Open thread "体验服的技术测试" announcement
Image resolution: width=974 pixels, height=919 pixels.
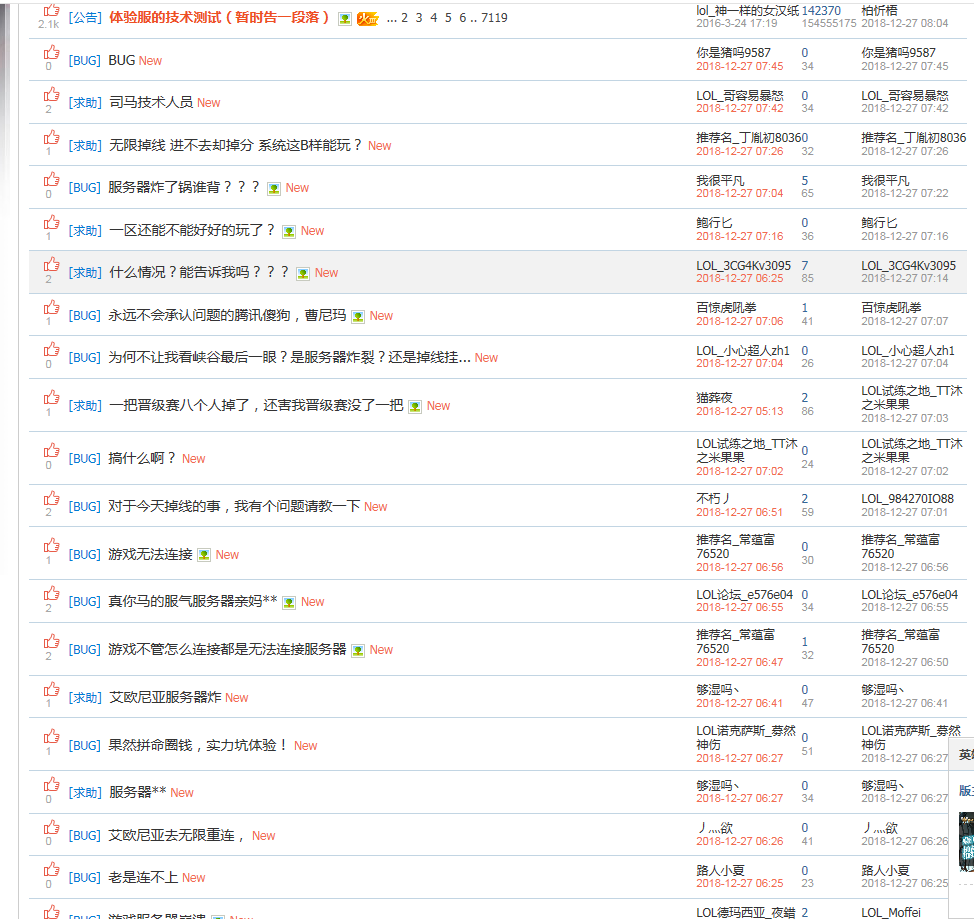tap(219, 17)
